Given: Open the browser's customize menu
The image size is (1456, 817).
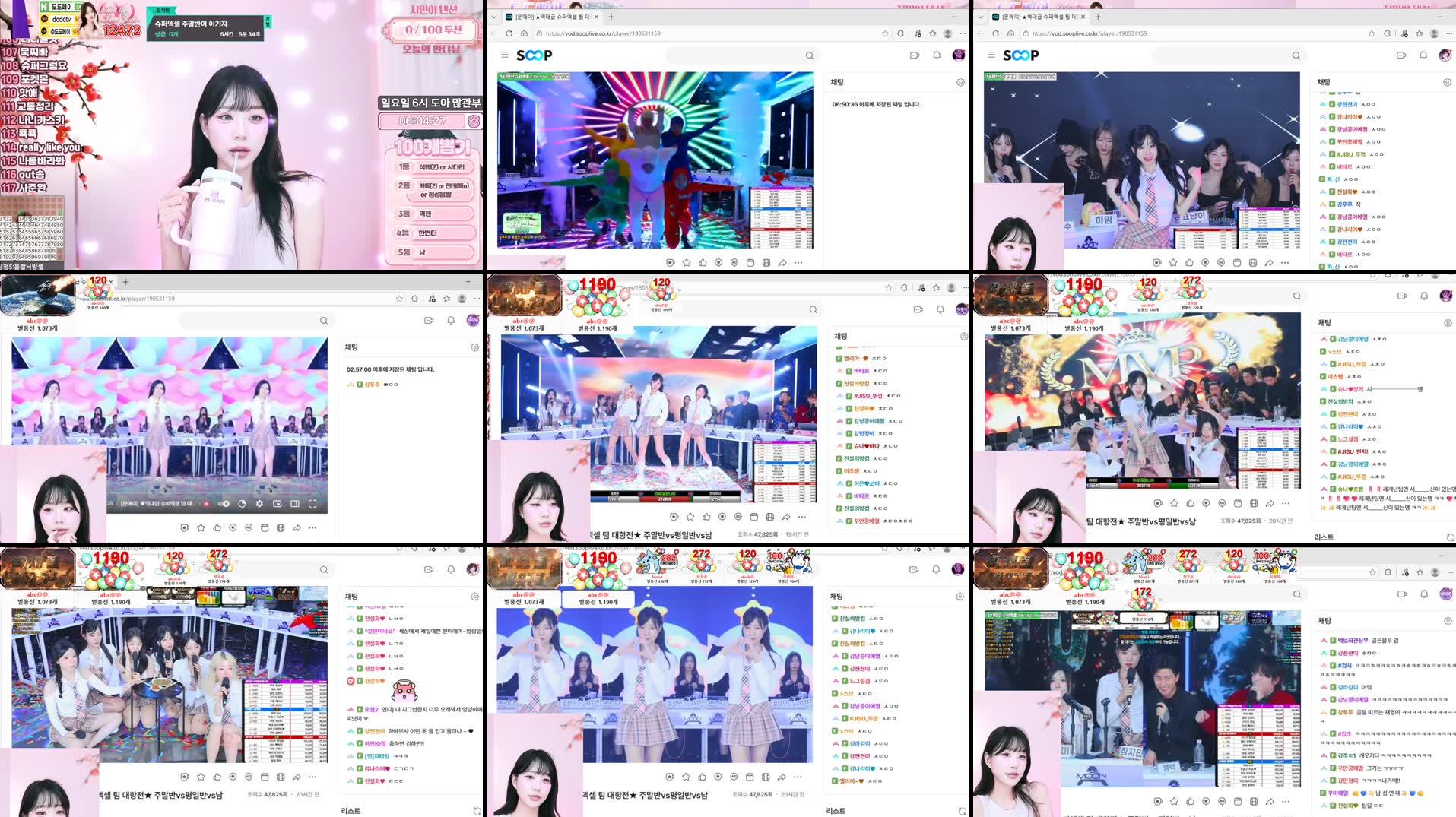Looking at the screenshot, I should point(963,33).
